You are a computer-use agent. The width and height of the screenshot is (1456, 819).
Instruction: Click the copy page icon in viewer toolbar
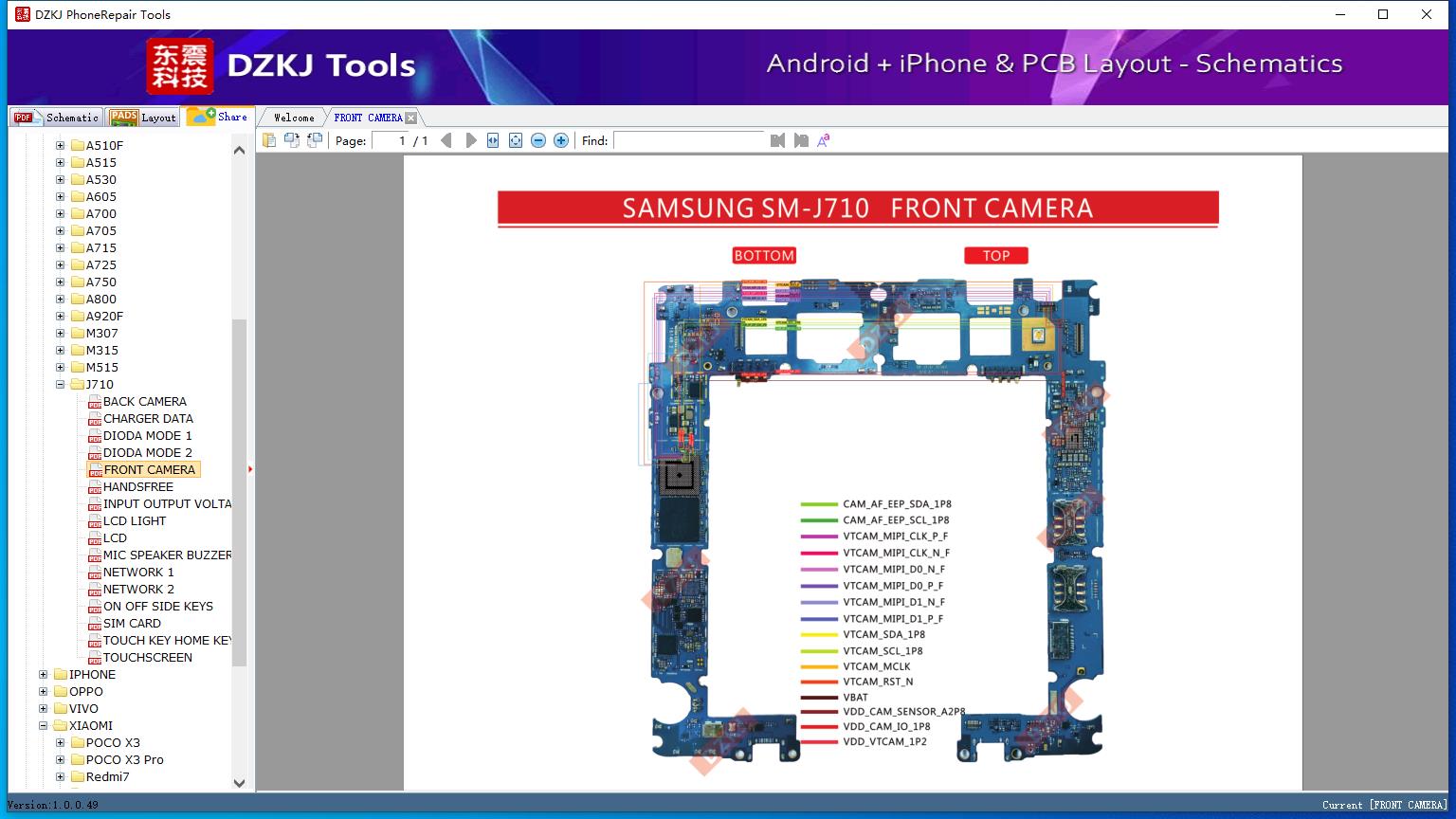pos(269,140)
